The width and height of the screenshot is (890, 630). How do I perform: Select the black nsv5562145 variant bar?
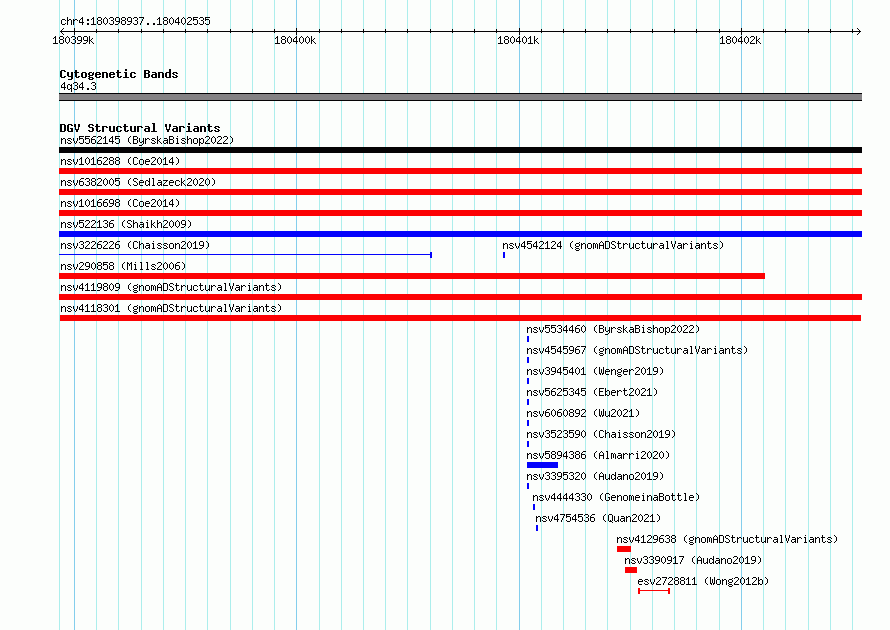click(x=460, y=150)
